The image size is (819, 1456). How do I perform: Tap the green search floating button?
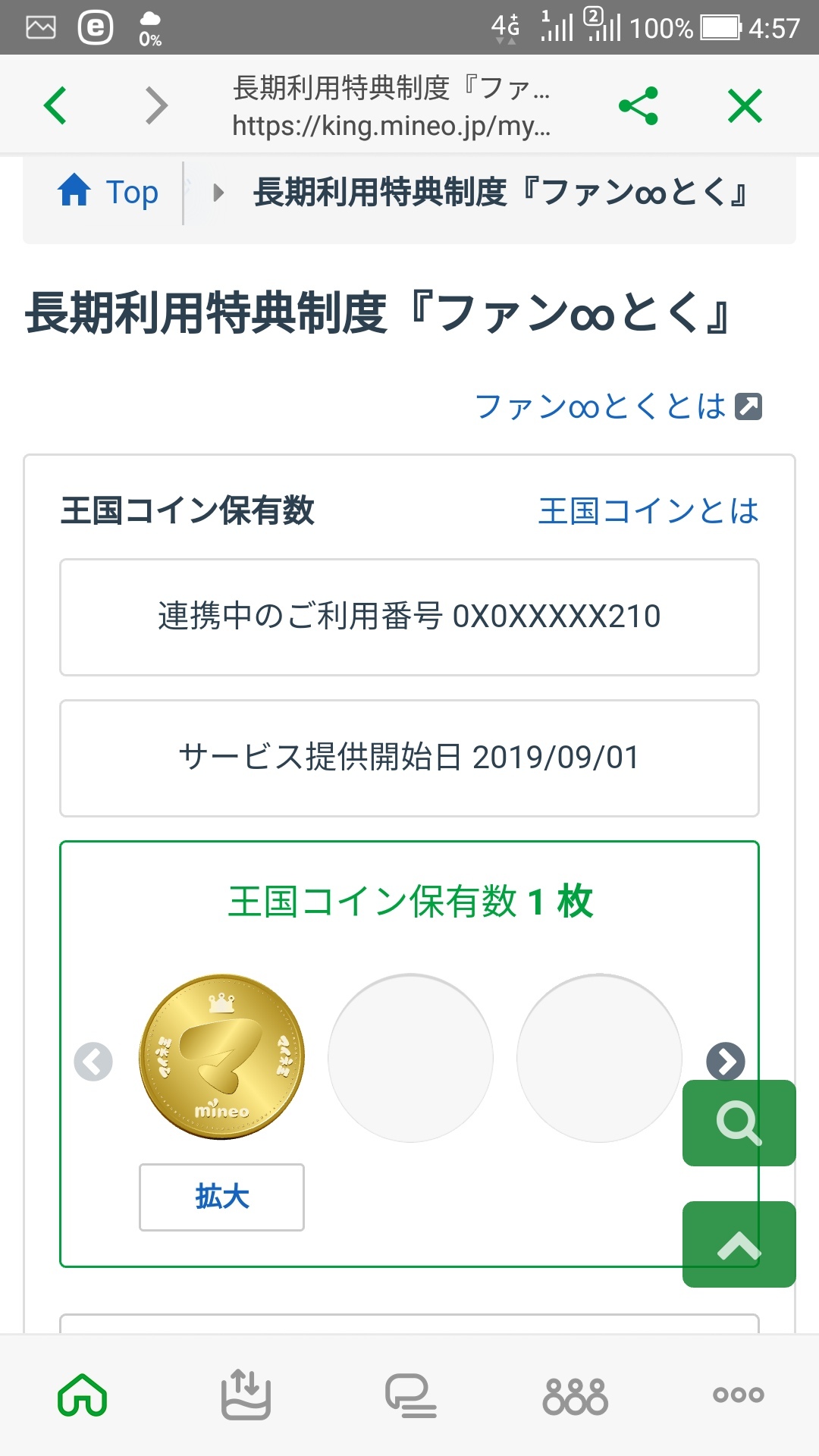[x=739, y=1123]
